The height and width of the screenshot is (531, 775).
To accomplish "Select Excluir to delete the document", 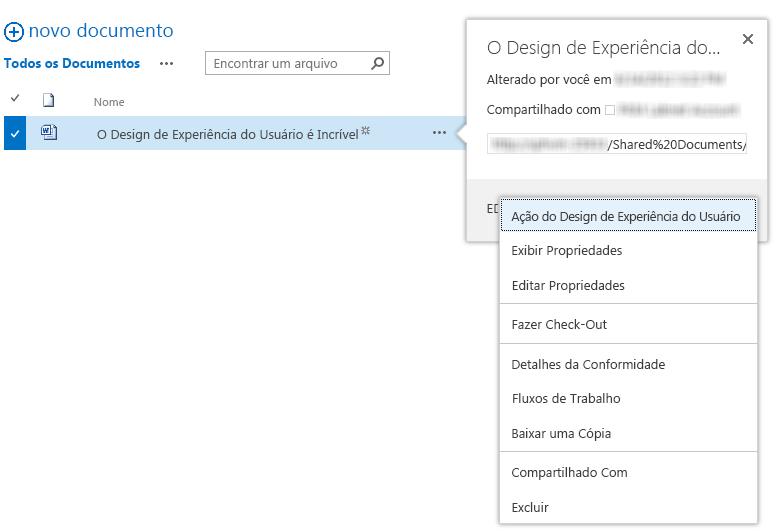I will tap(628, 507).
